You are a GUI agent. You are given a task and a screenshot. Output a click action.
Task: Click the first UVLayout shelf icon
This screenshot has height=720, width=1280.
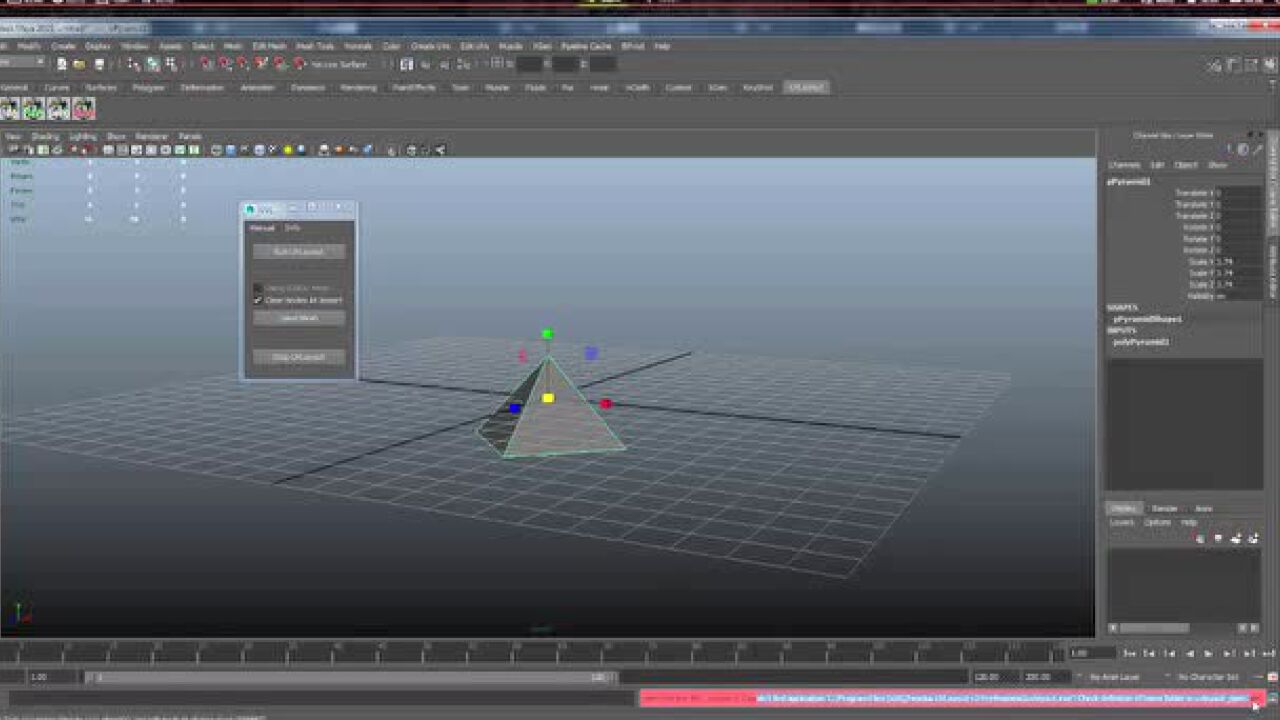[10, 108]
